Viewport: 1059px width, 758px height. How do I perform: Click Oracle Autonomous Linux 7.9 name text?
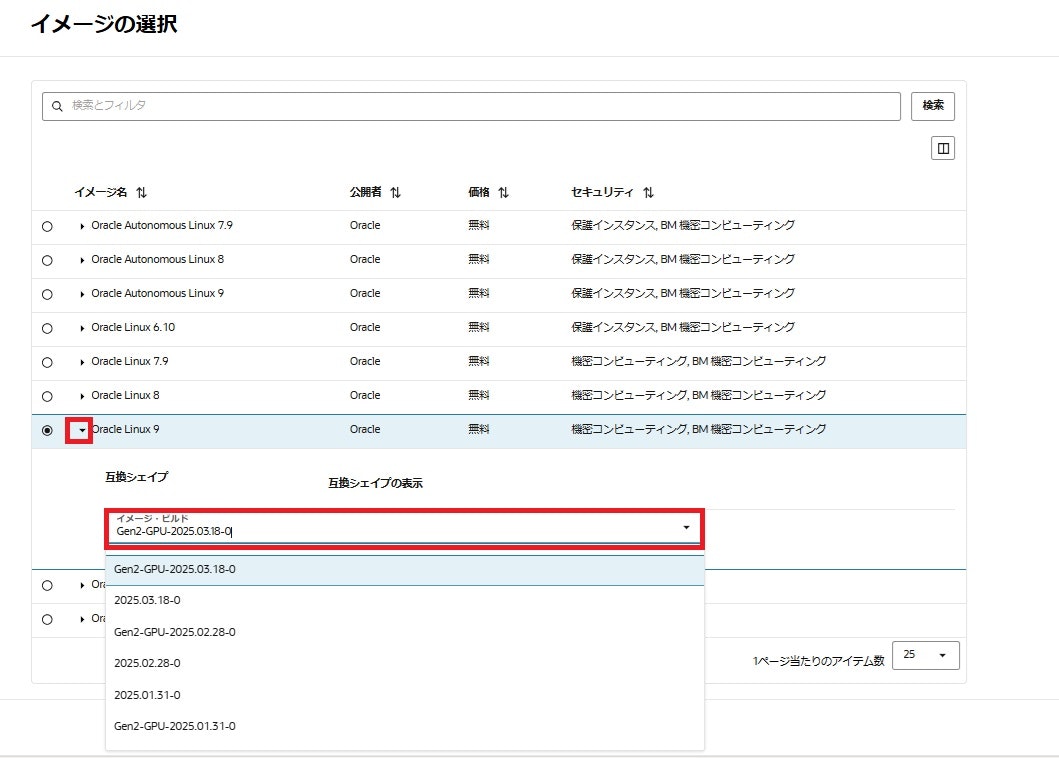point(162,225)
